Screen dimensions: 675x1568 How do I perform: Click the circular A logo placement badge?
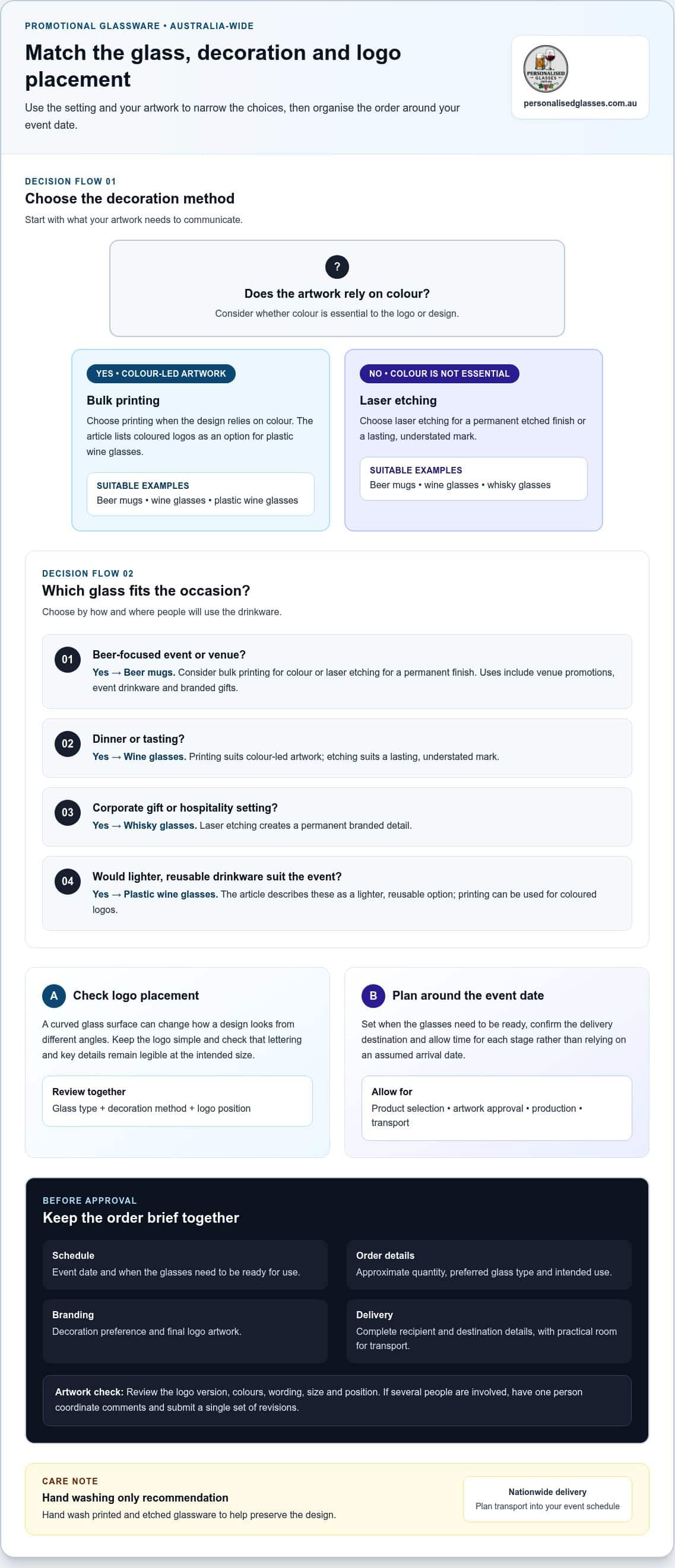(x=53, y=995)
